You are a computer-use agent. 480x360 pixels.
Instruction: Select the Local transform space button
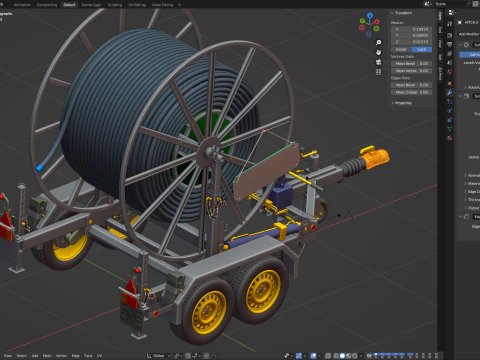click(x=422, y=49)
